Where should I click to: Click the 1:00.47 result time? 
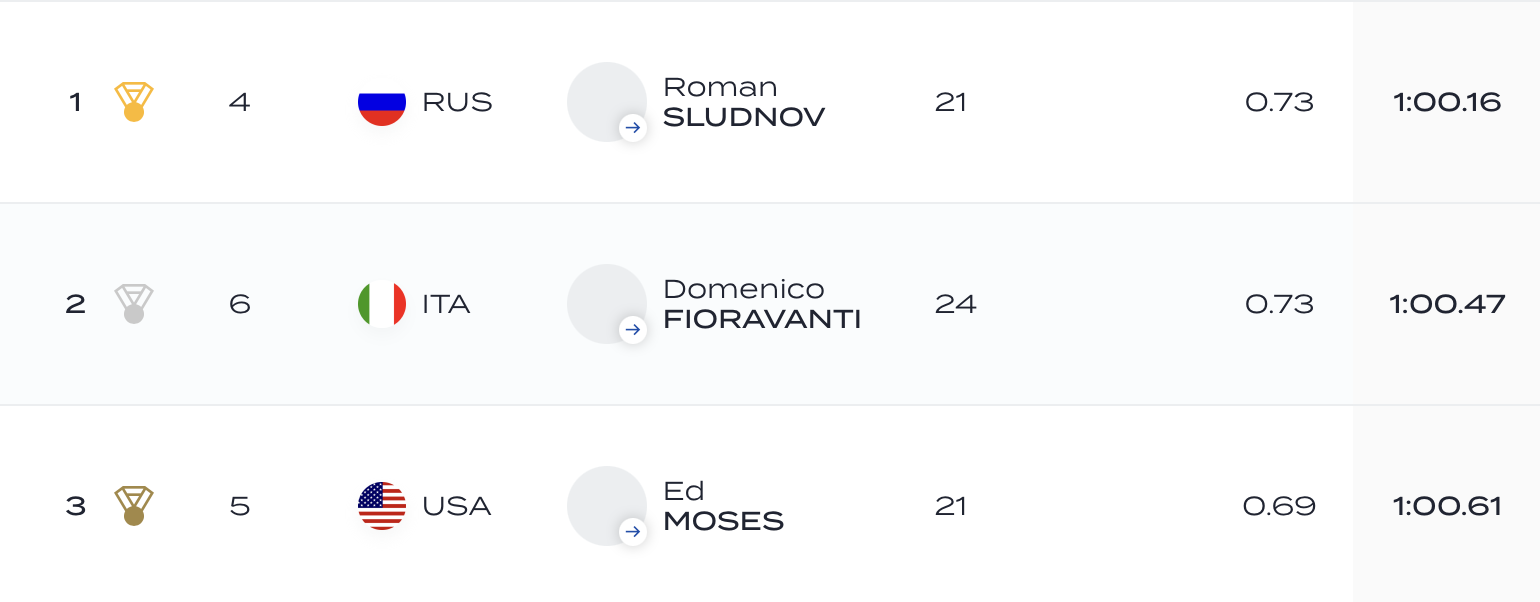tap(1447, 305)
